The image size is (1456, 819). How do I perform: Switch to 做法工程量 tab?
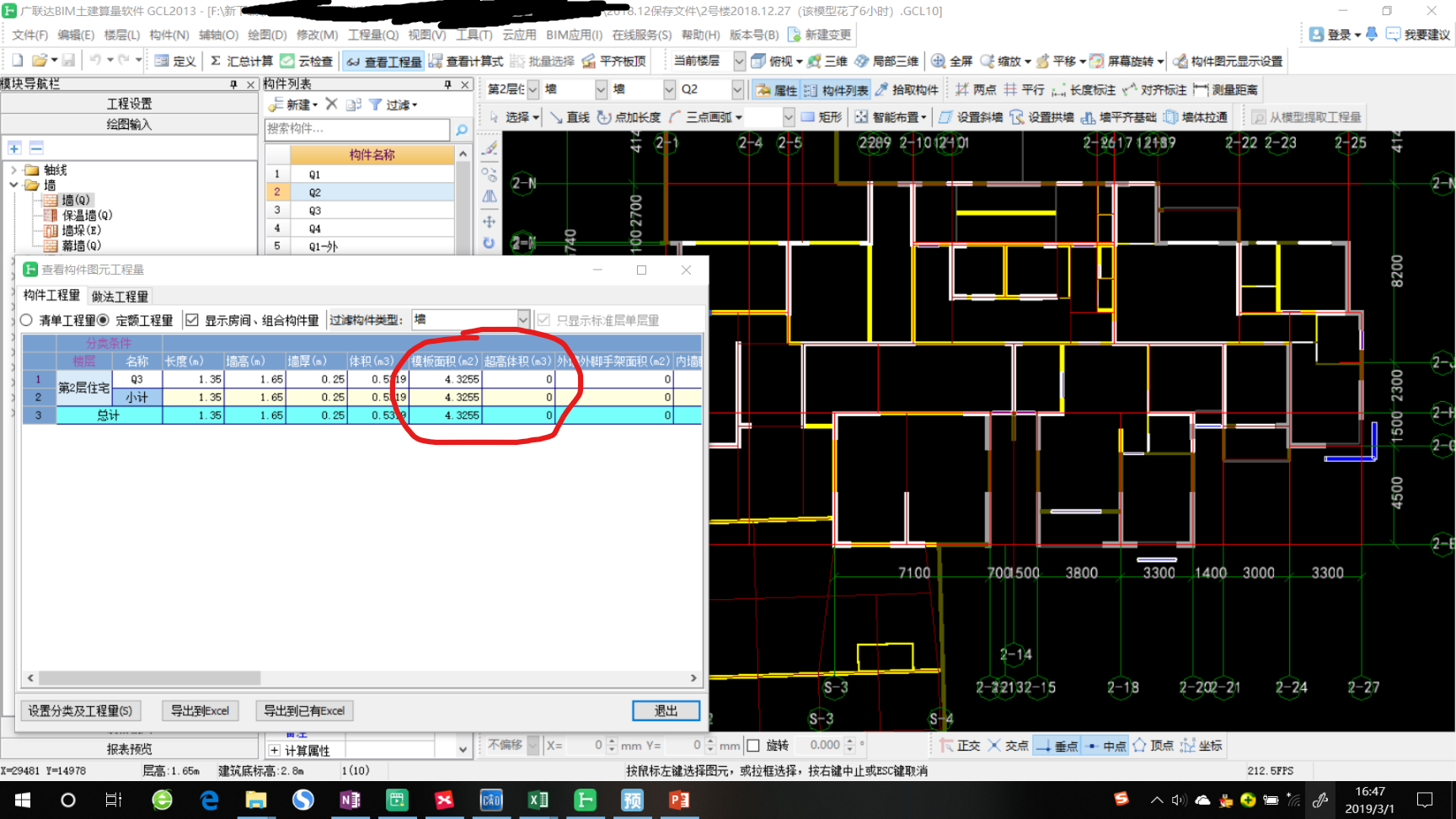point(120,297)
